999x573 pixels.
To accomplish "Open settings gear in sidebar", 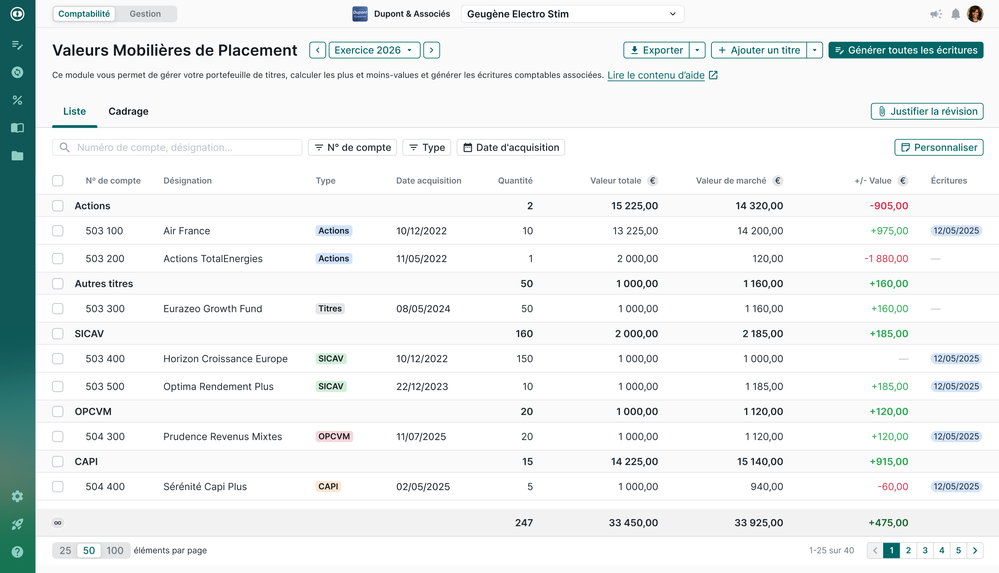I will coord(17,496).
